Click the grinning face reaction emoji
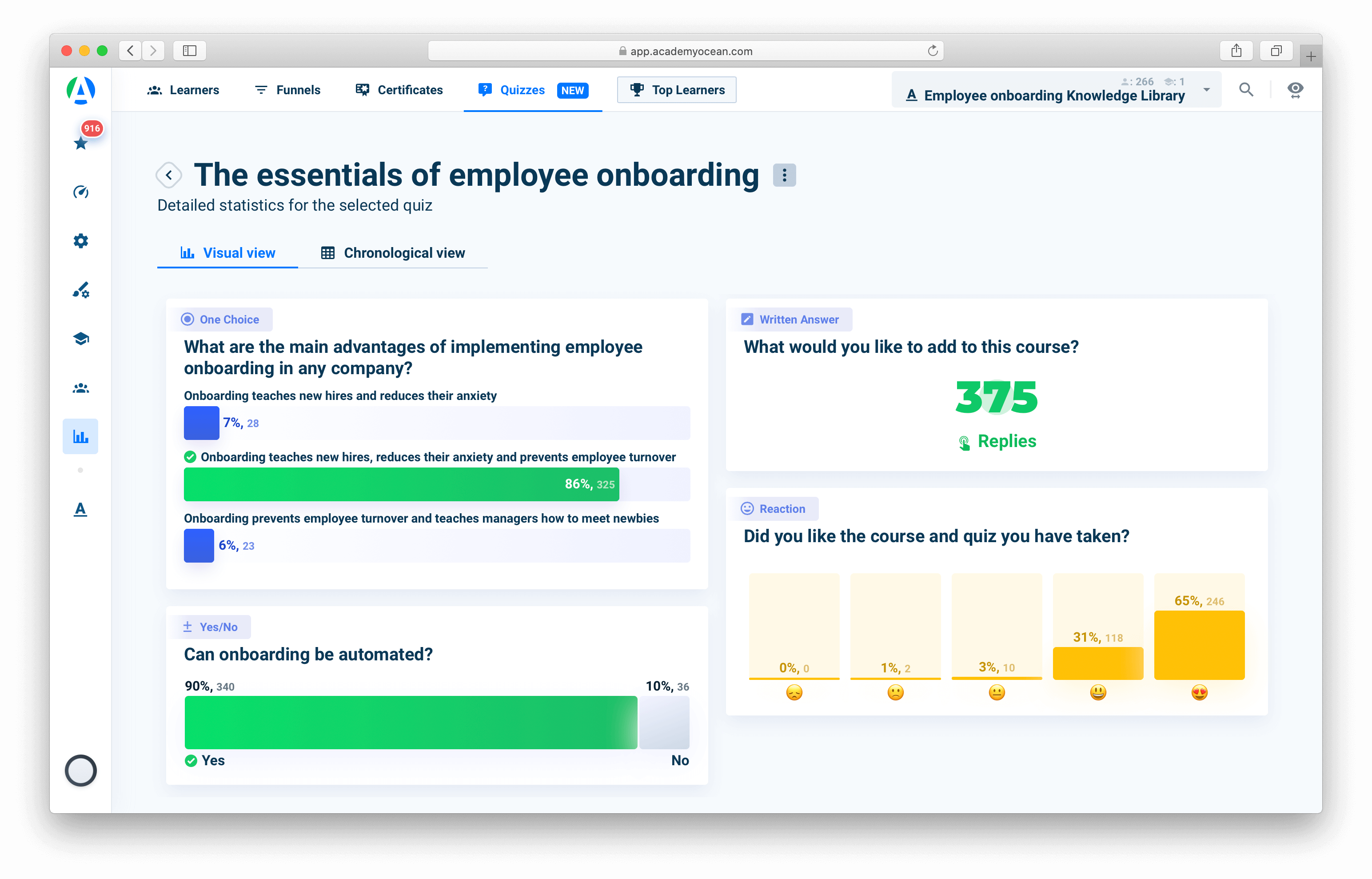 (x=1097, y=692)
